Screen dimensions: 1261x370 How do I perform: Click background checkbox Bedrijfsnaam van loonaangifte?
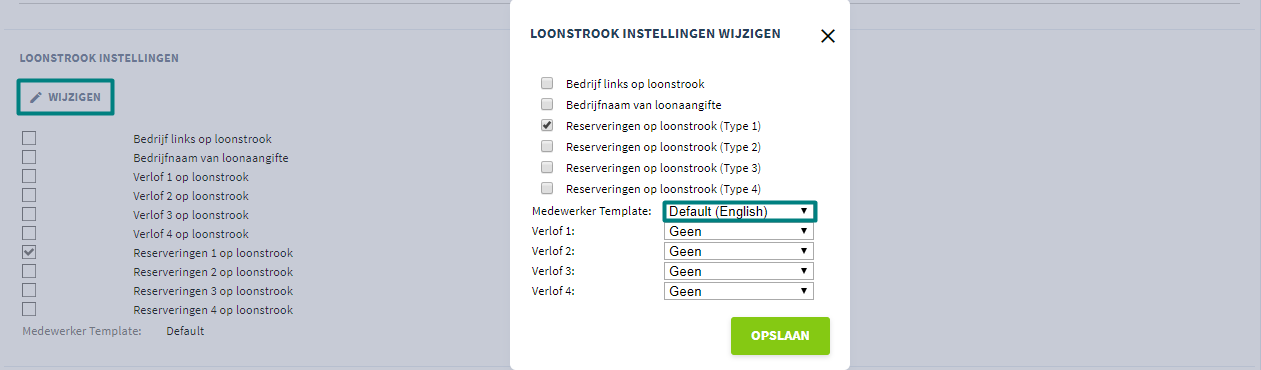click(x=29, y=157)
